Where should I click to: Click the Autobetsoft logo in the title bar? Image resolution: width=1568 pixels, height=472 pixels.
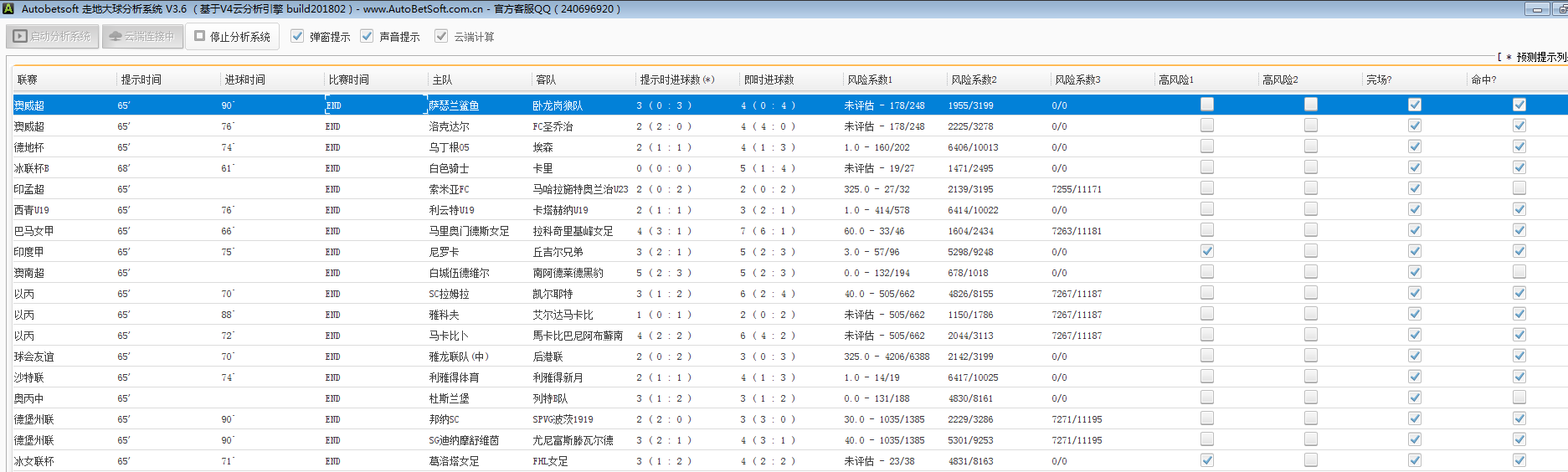pyautogui.click(x=8, y=9)
